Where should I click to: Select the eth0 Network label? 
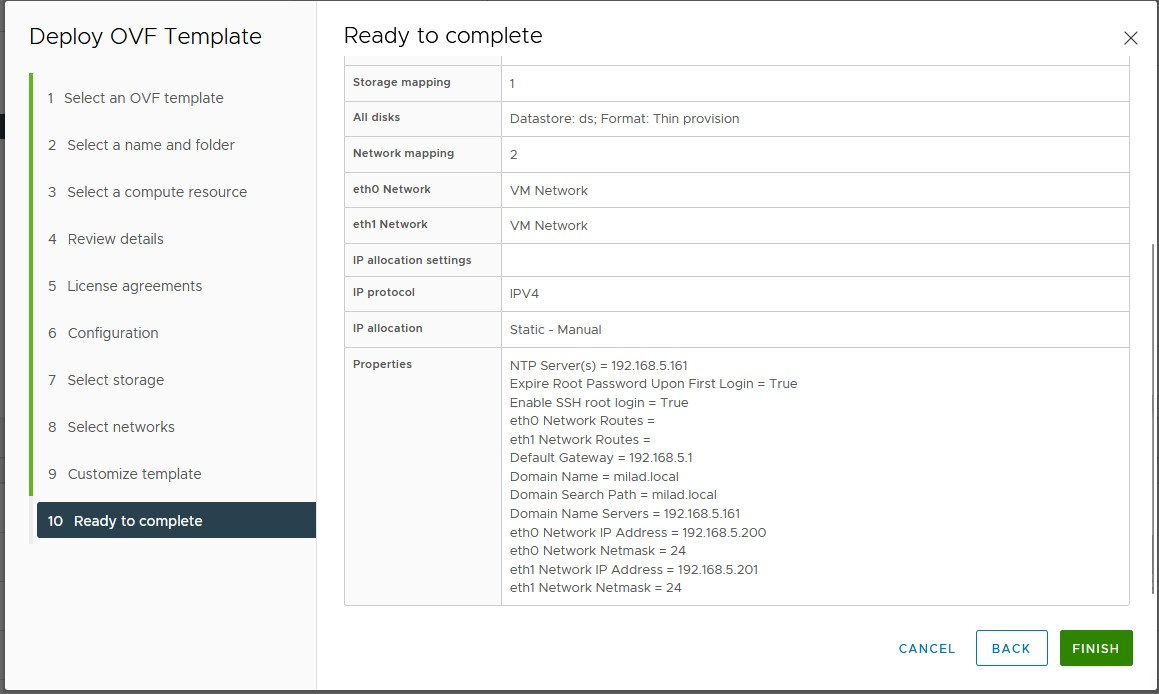click(x=392, y=189)
